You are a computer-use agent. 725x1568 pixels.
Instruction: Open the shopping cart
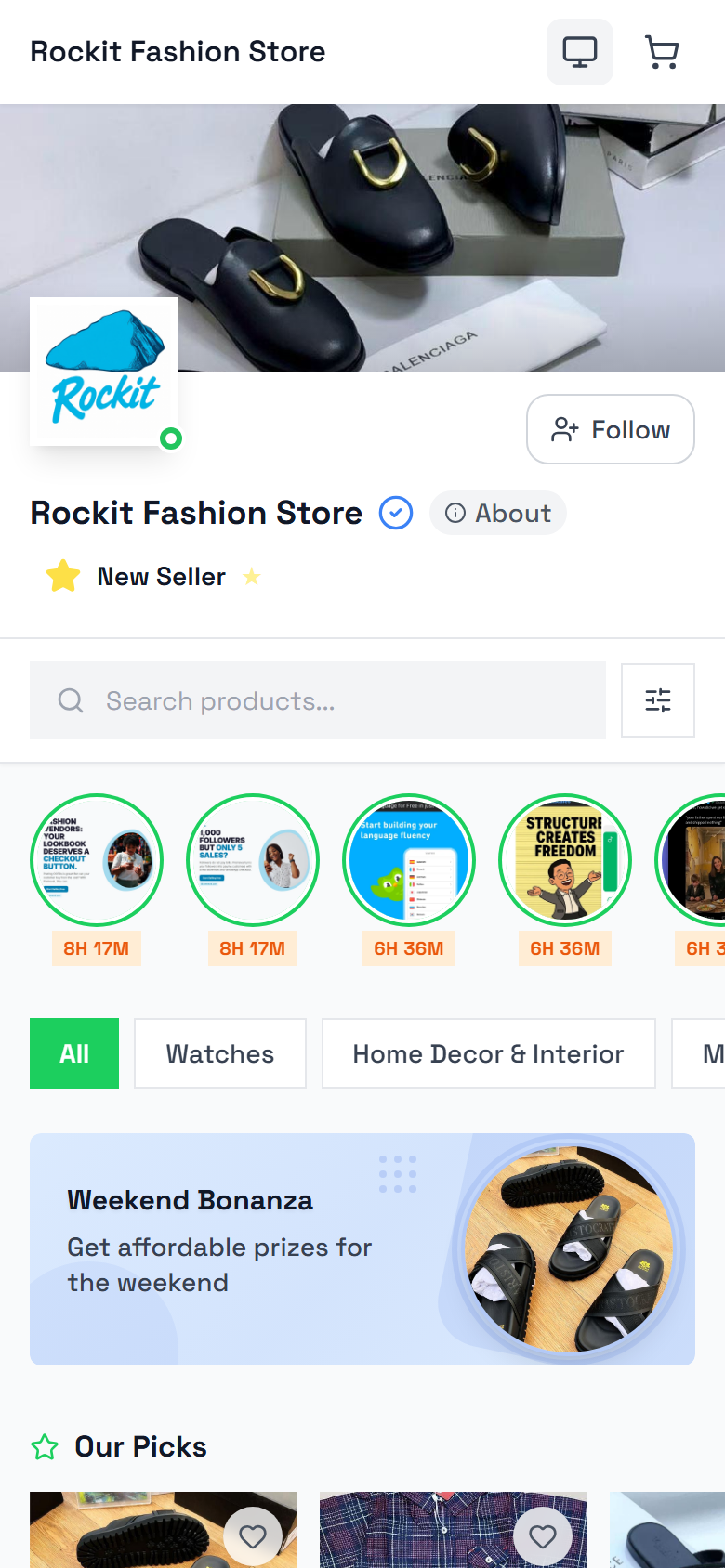(x=662, y=51)
